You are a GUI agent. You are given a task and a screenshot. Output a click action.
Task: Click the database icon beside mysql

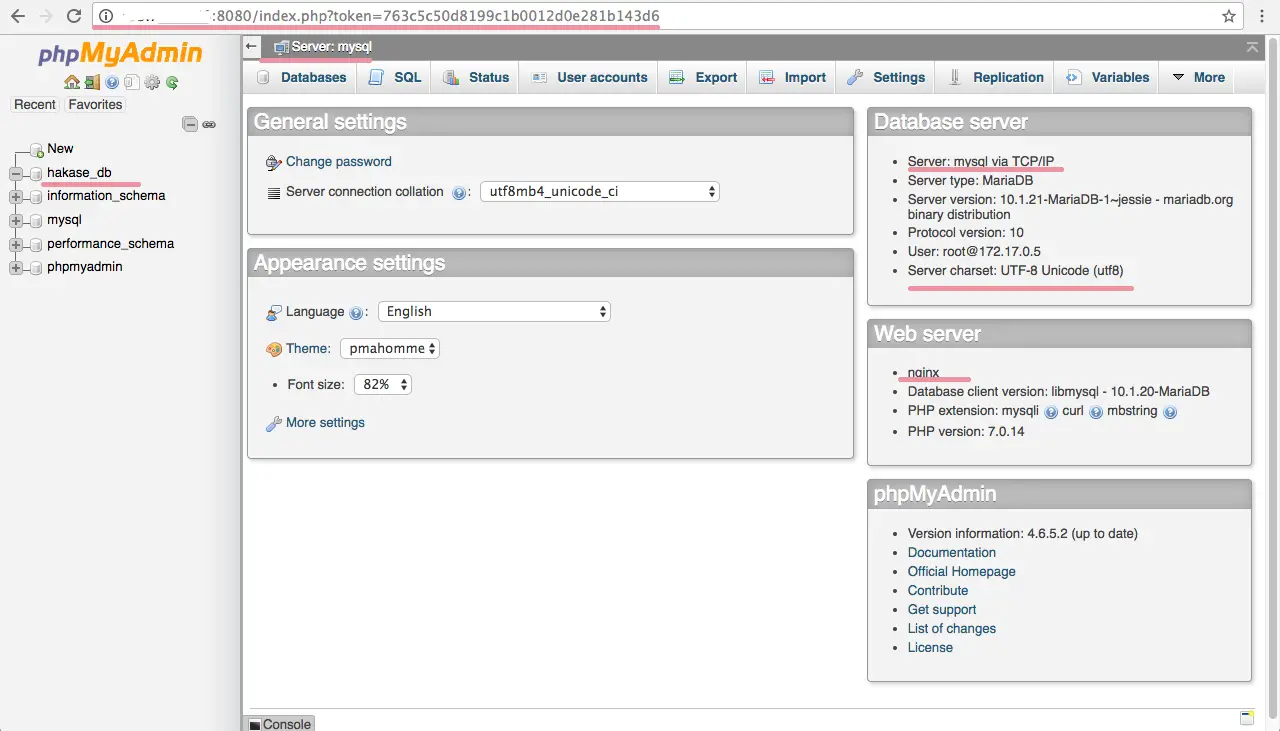click(x=36, y=220)
